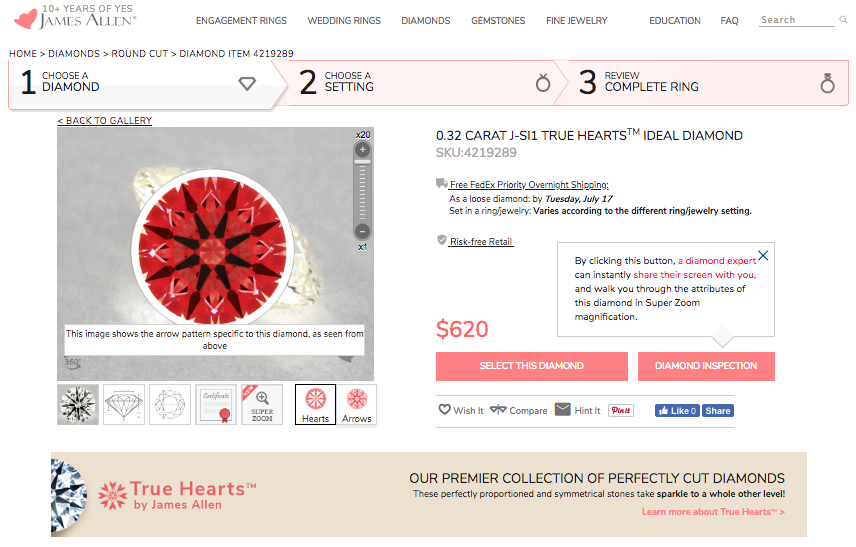The width and height of the screenshot is (856, 547).
Task: Click the Compare scales icon
Action: 498,409
